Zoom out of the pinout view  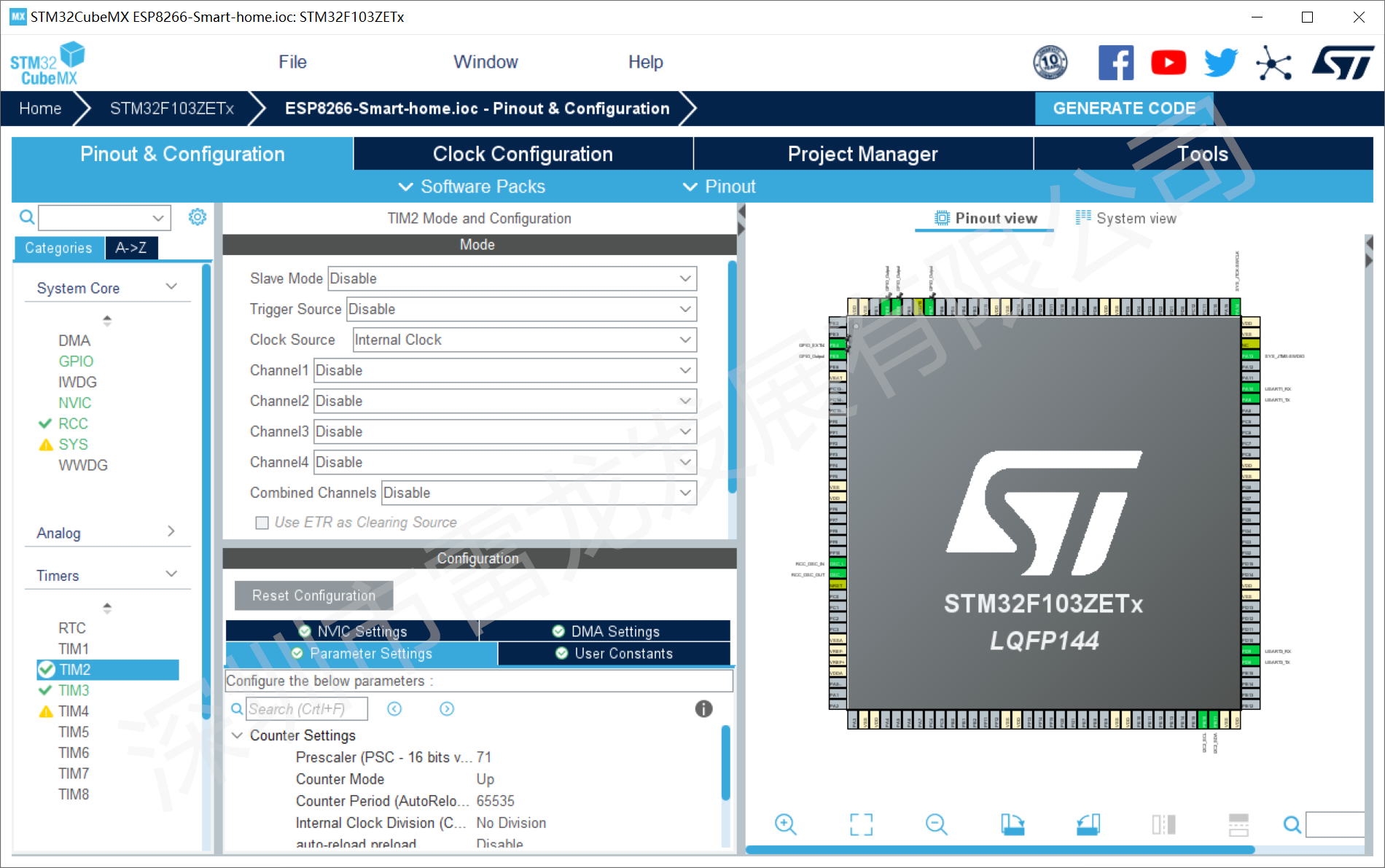point(937,824)
